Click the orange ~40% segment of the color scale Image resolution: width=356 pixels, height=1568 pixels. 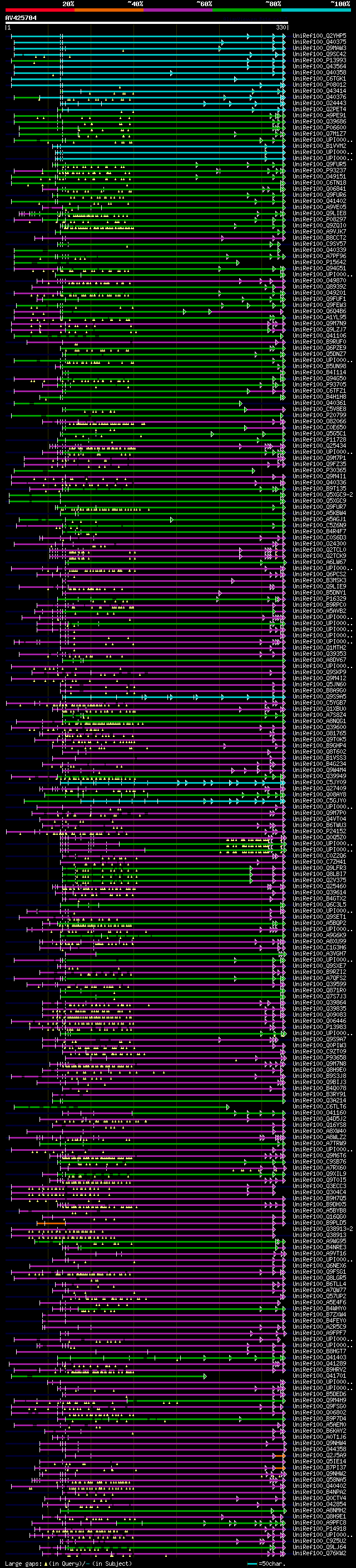click(109, 10)
